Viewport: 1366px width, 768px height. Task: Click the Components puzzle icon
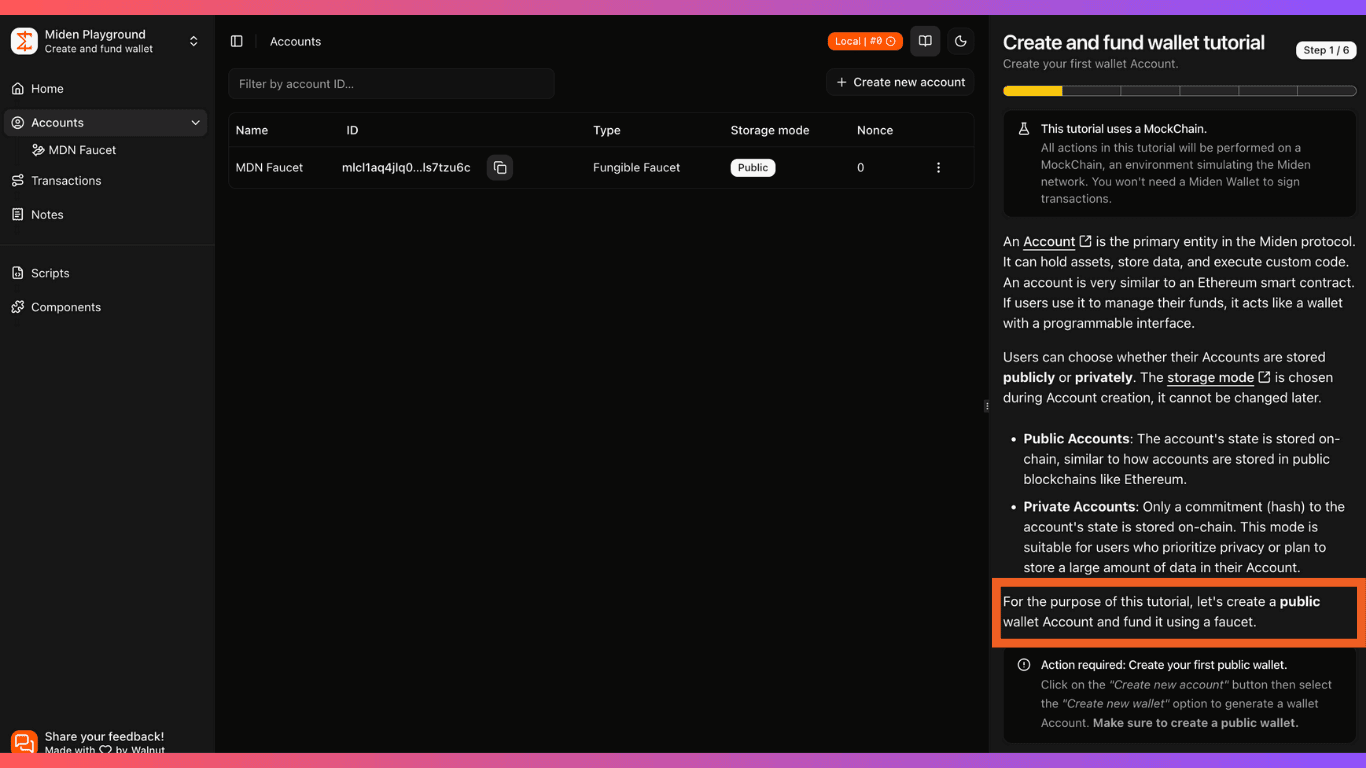click(x=18, y=307)
